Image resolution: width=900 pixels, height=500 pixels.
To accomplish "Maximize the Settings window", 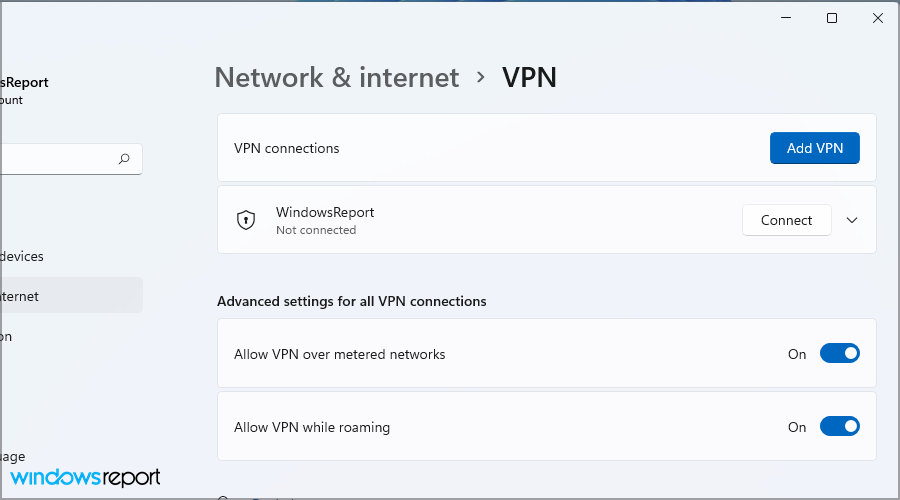I will click(831, 18).
